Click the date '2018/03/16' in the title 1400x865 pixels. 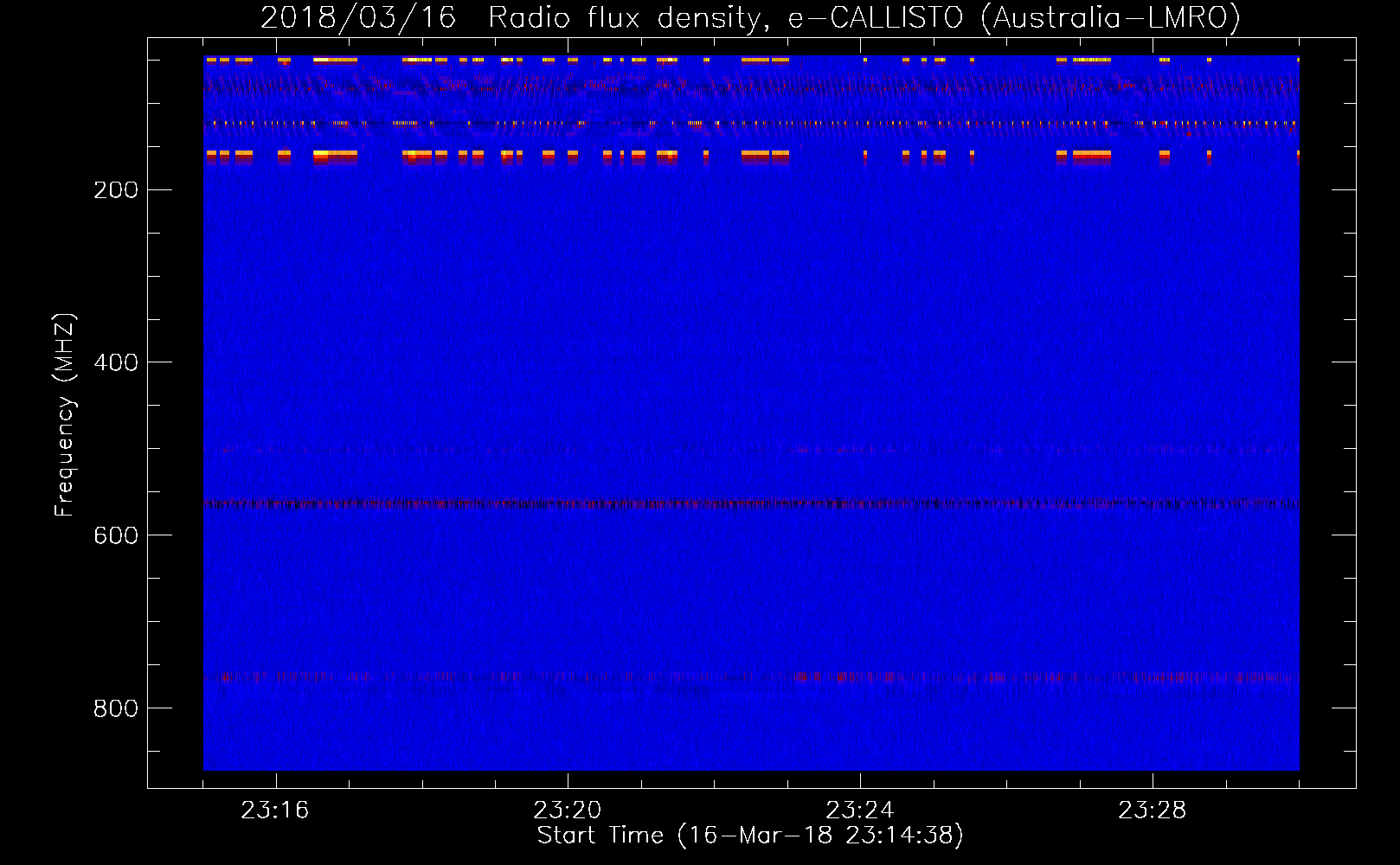pyautogui.click(x=358, y=17)
